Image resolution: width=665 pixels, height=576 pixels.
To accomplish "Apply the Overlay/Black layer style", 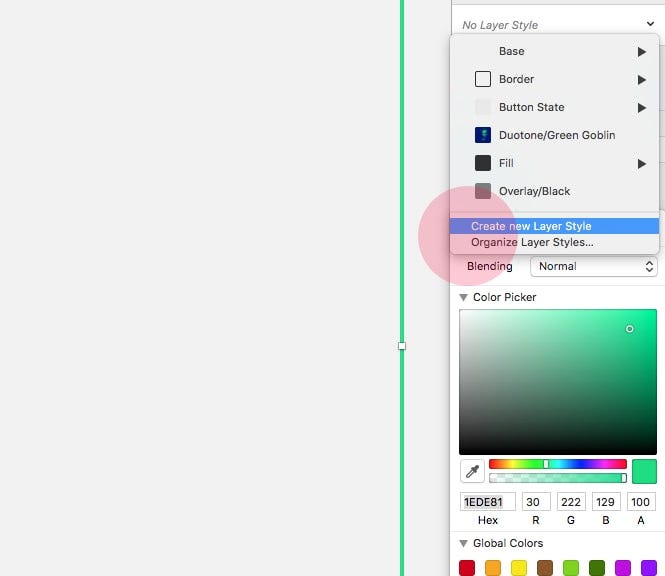I will 554,191.
